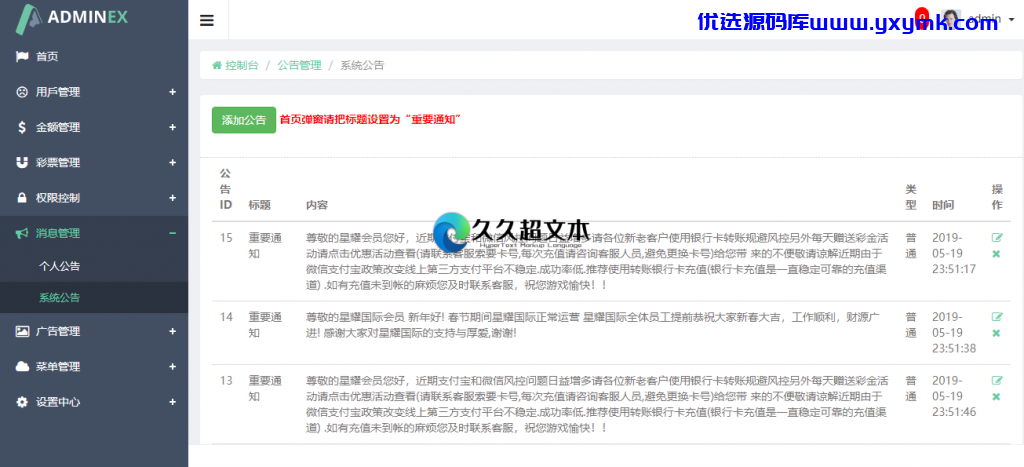Click the admin user avatar
Screen dimensions: 1024x467
pos(952,20)
